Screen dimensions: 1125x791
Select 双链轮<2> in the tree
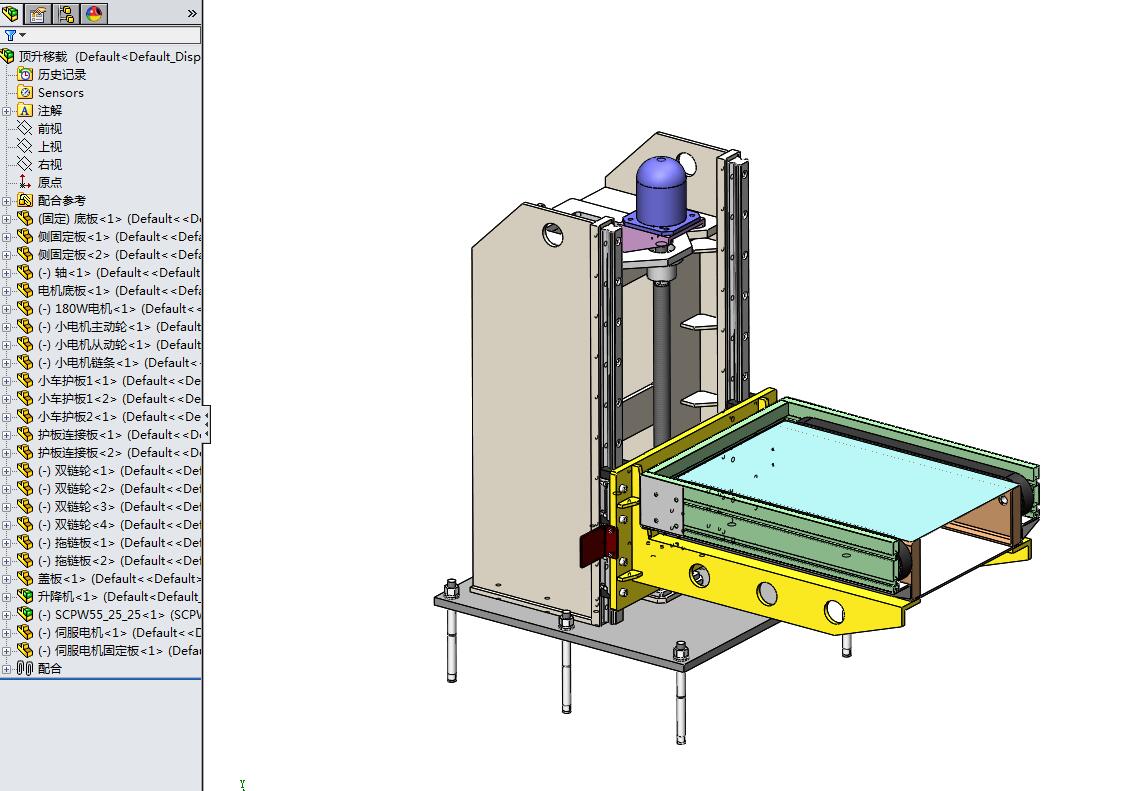click(x=119, y=488)
